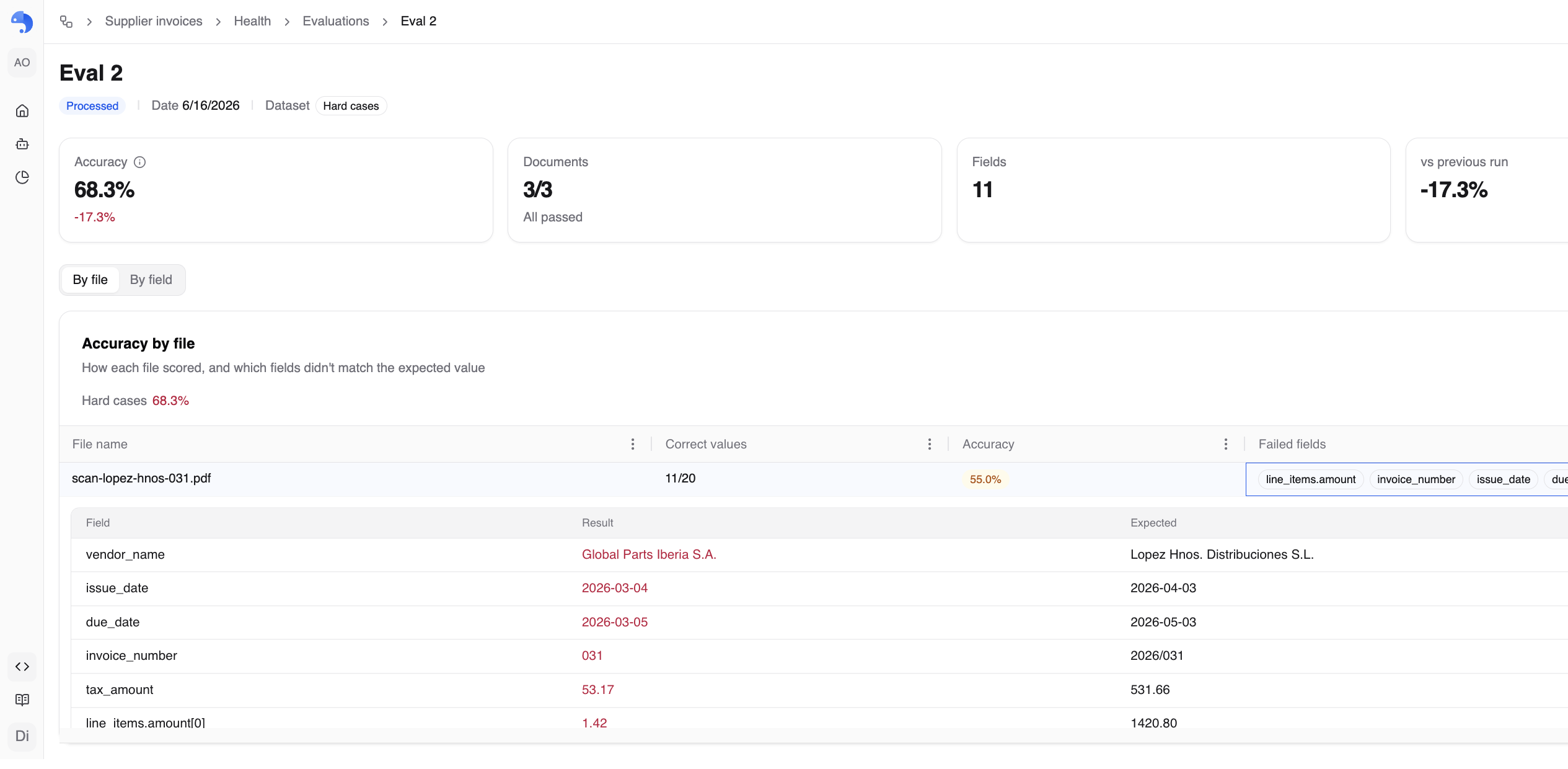Viewport: 1568px width, 769px height.
Task: Click expected value 1420.80
Action: point(1154,723)
